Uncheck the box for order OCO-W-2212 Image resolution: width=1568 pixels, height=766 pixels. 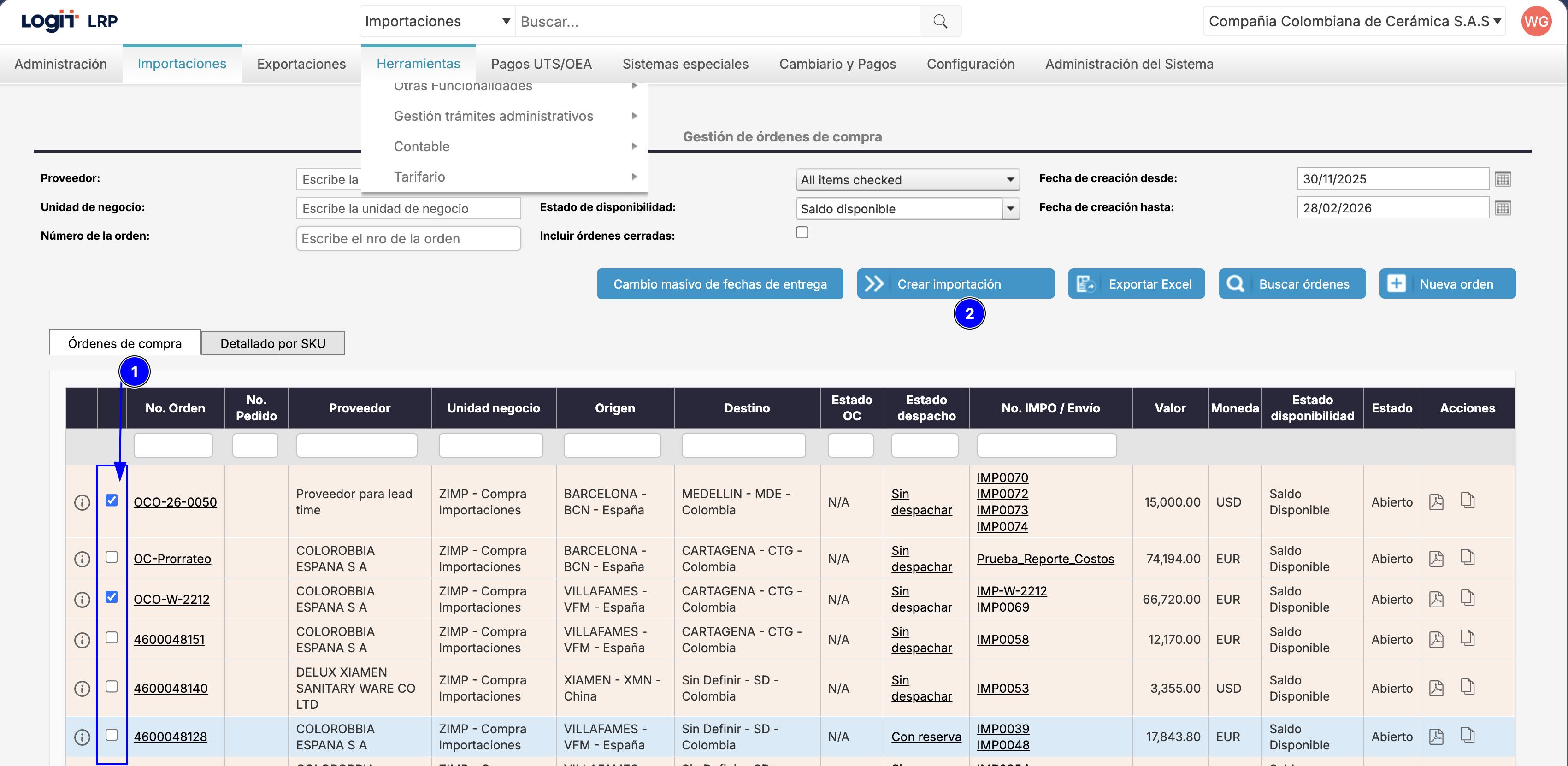(x=112, y=597)
